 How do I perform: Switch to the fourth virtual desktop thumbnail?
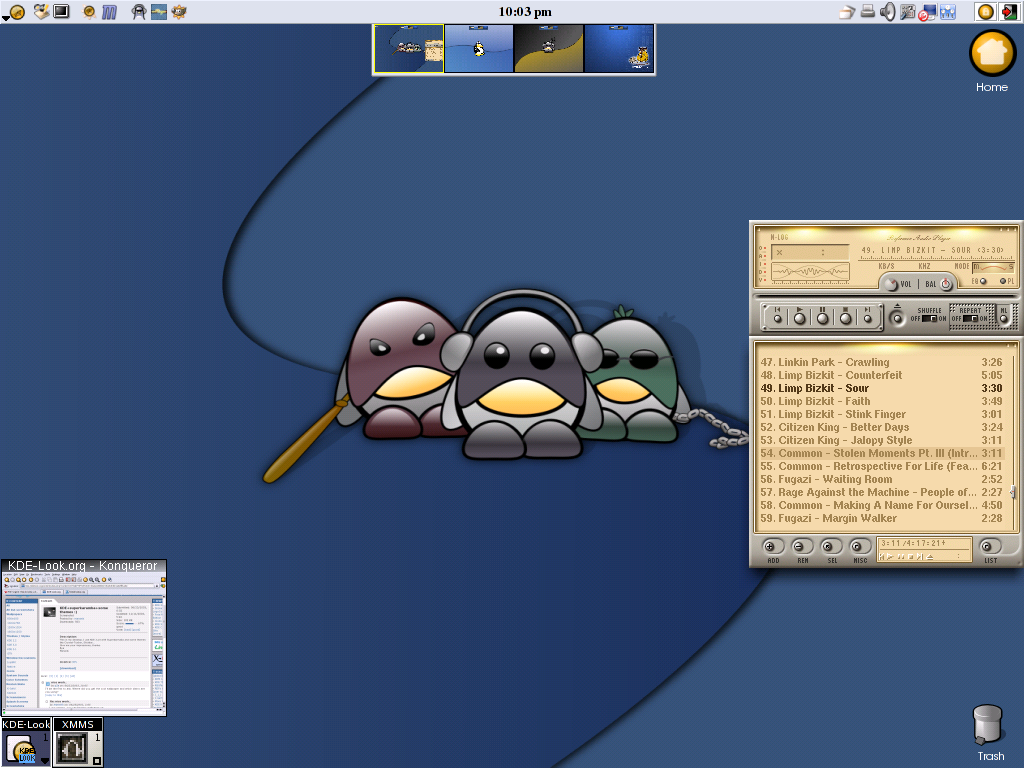tap(618, 49)
